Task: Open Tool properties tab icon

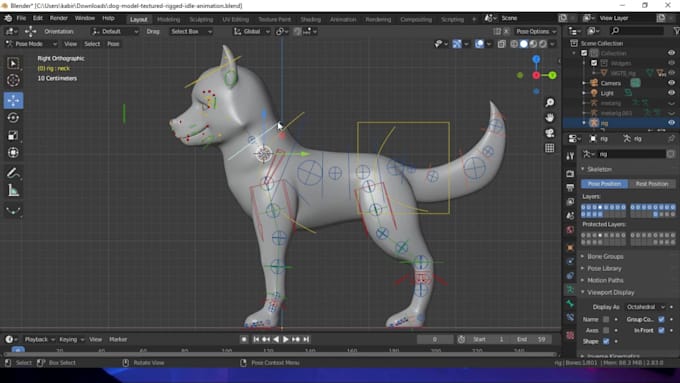Action: point(570,157)
